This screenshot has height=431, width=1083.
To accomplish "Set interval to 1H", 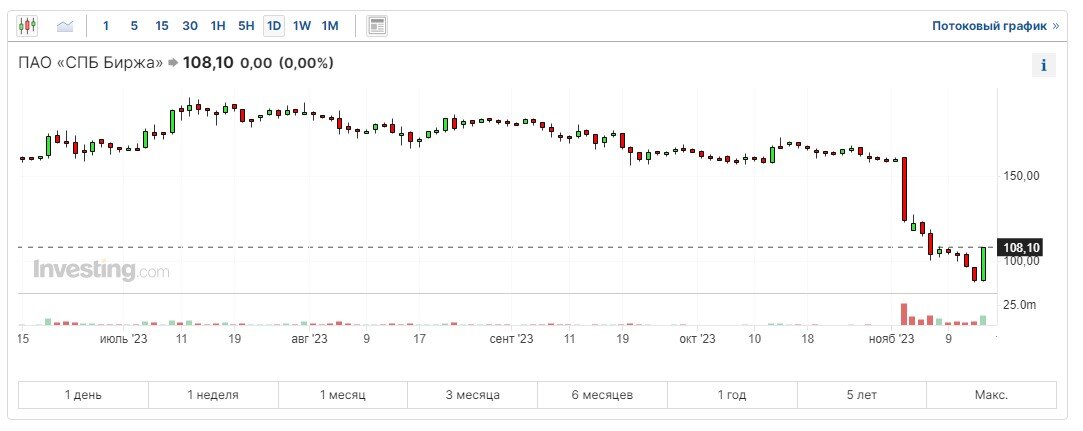I will pyautogui.click(x=218, y=26).
